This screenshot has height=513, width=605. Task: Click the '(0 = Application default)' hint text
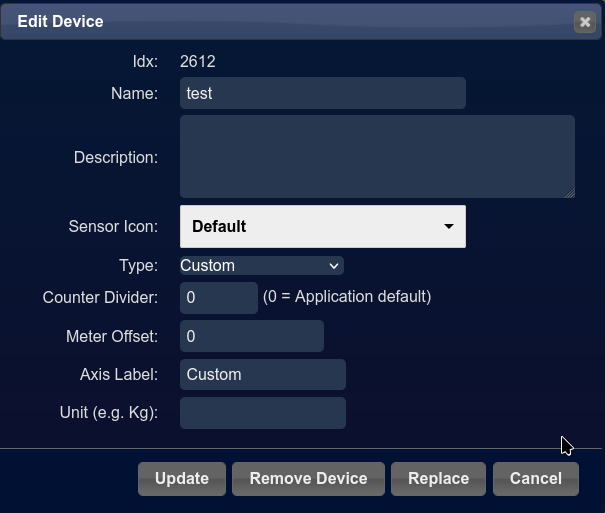(347, 297)
